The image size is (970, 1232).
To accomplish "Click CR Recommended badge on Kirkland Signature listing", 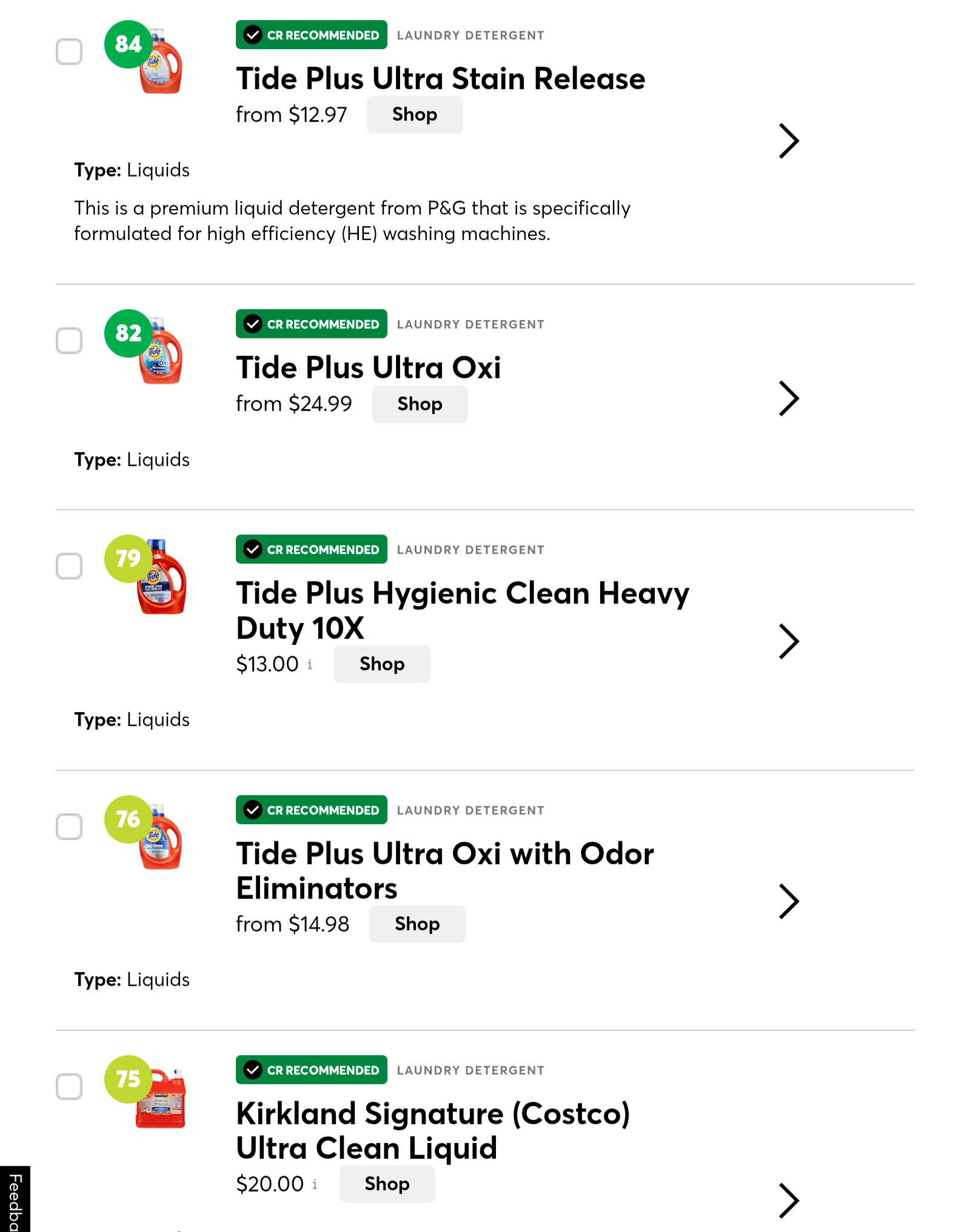I will coord(311,1070).
